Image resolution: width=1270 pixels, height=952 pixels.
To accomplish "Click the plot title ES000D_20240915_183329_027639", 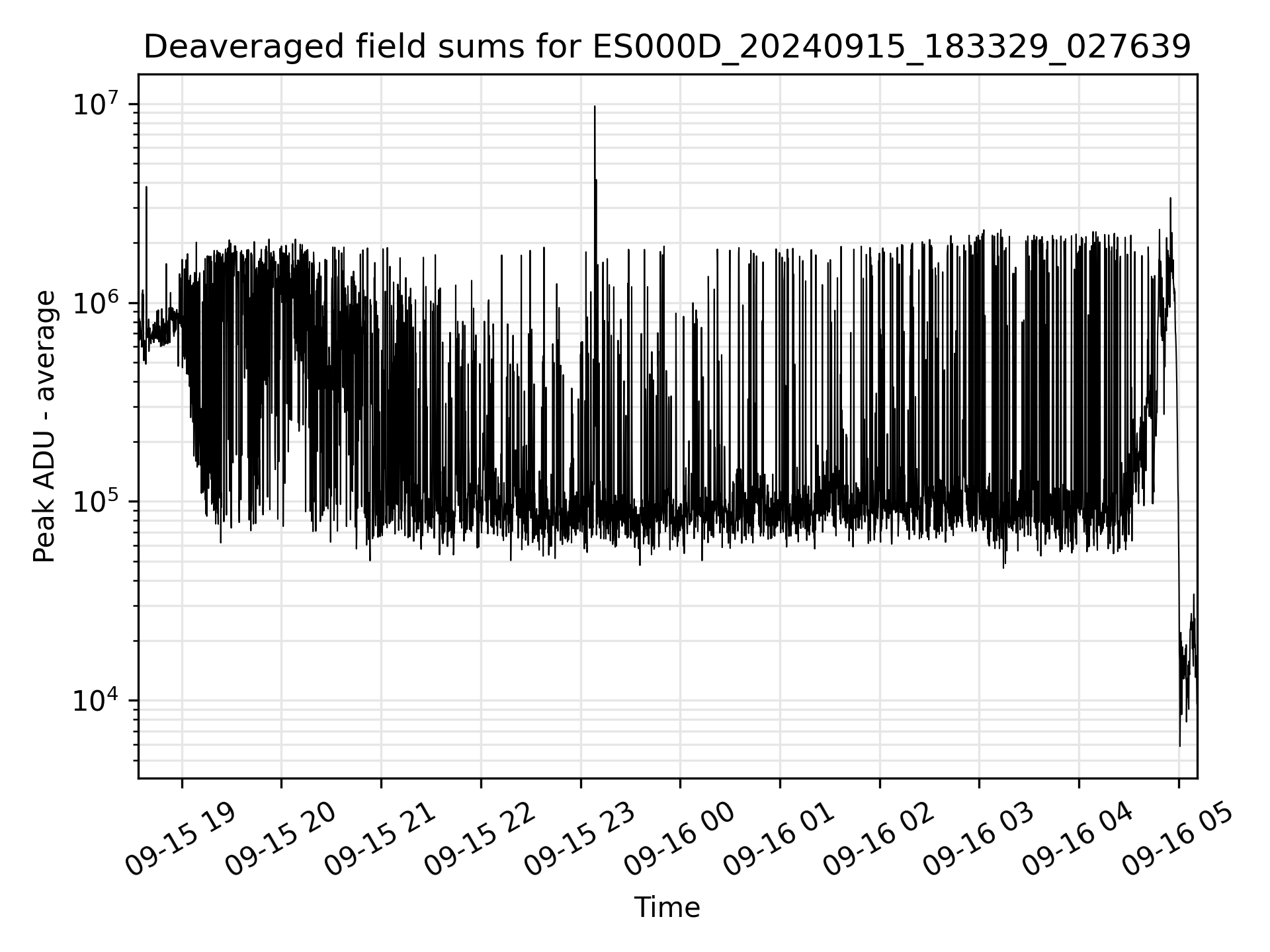I will click(667, 48).
